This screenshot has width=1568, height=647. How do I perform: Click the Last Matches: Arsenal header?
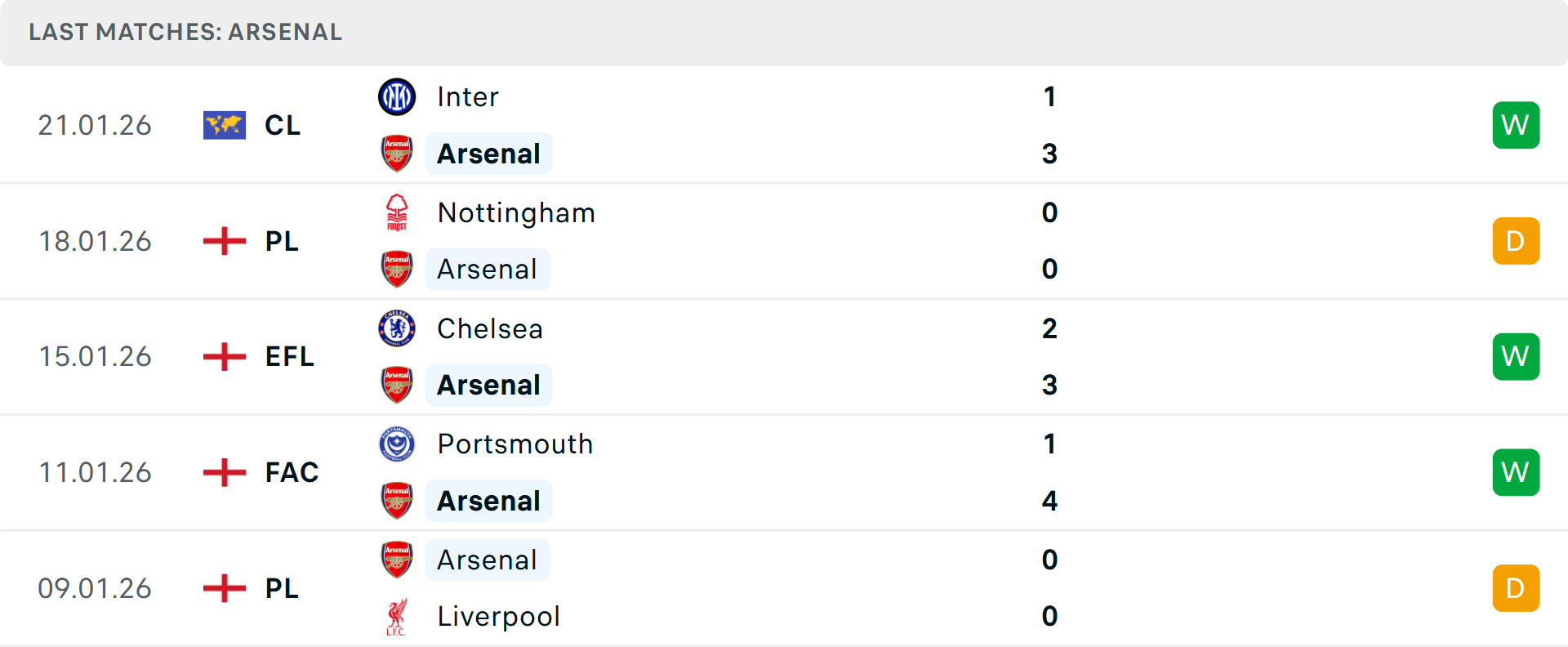(185, 32)
